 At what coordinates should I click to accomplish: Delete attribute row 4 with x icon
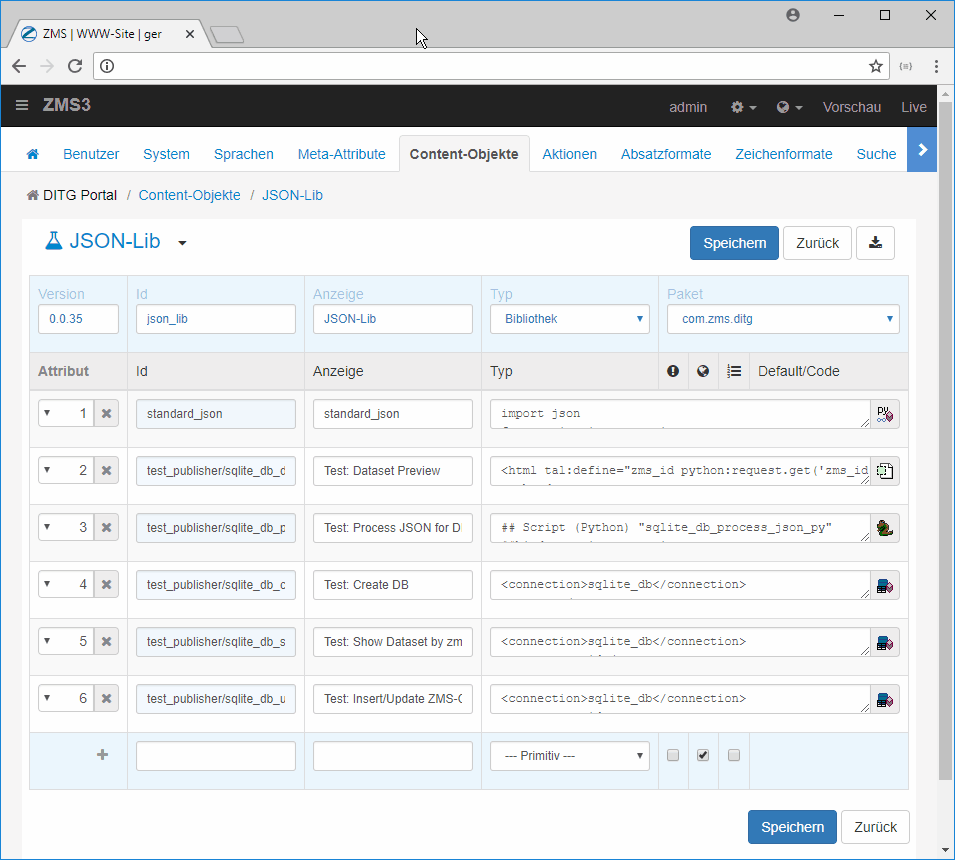coord(107,585)
